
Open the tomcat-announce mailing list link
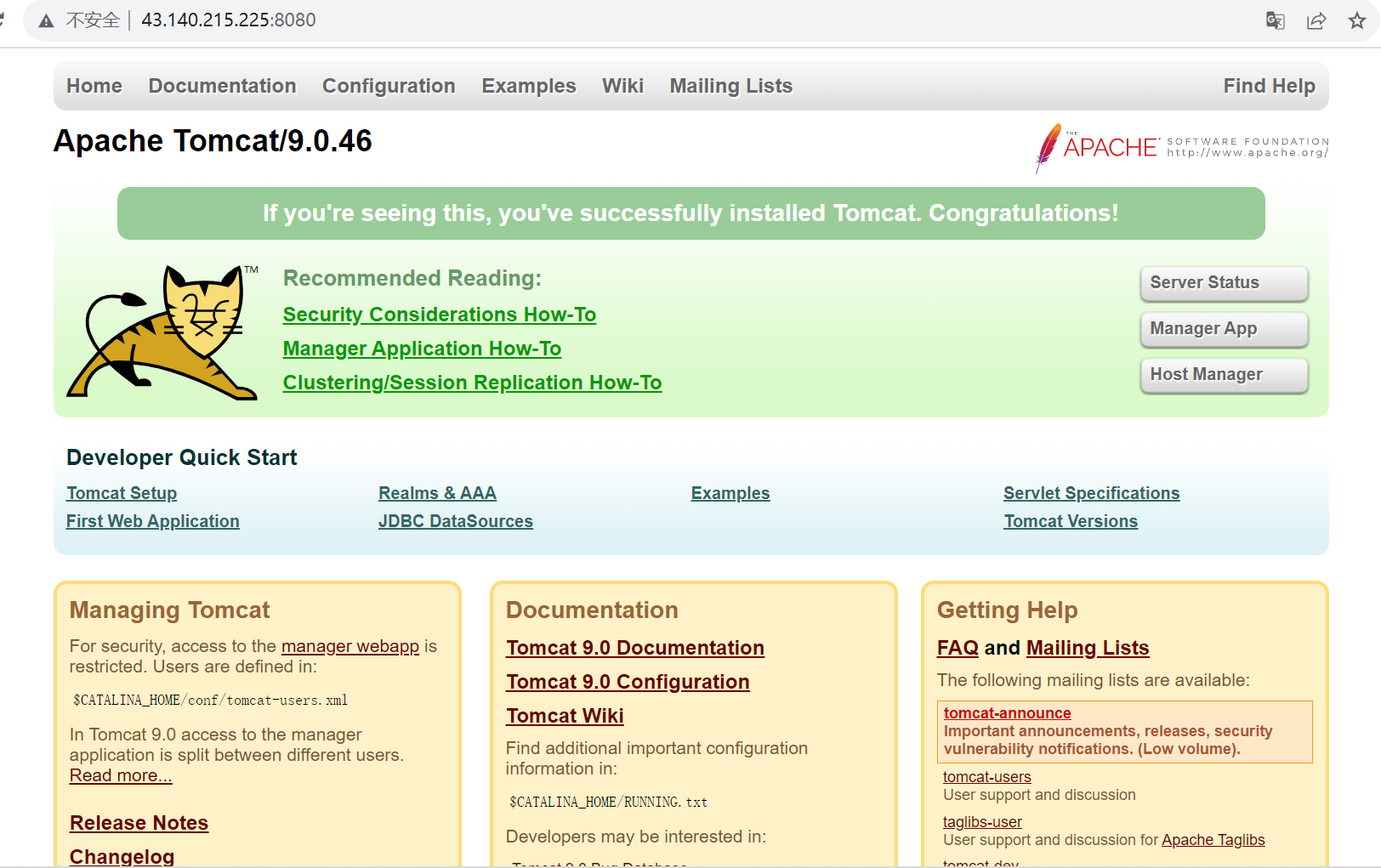click(1007, 713)
